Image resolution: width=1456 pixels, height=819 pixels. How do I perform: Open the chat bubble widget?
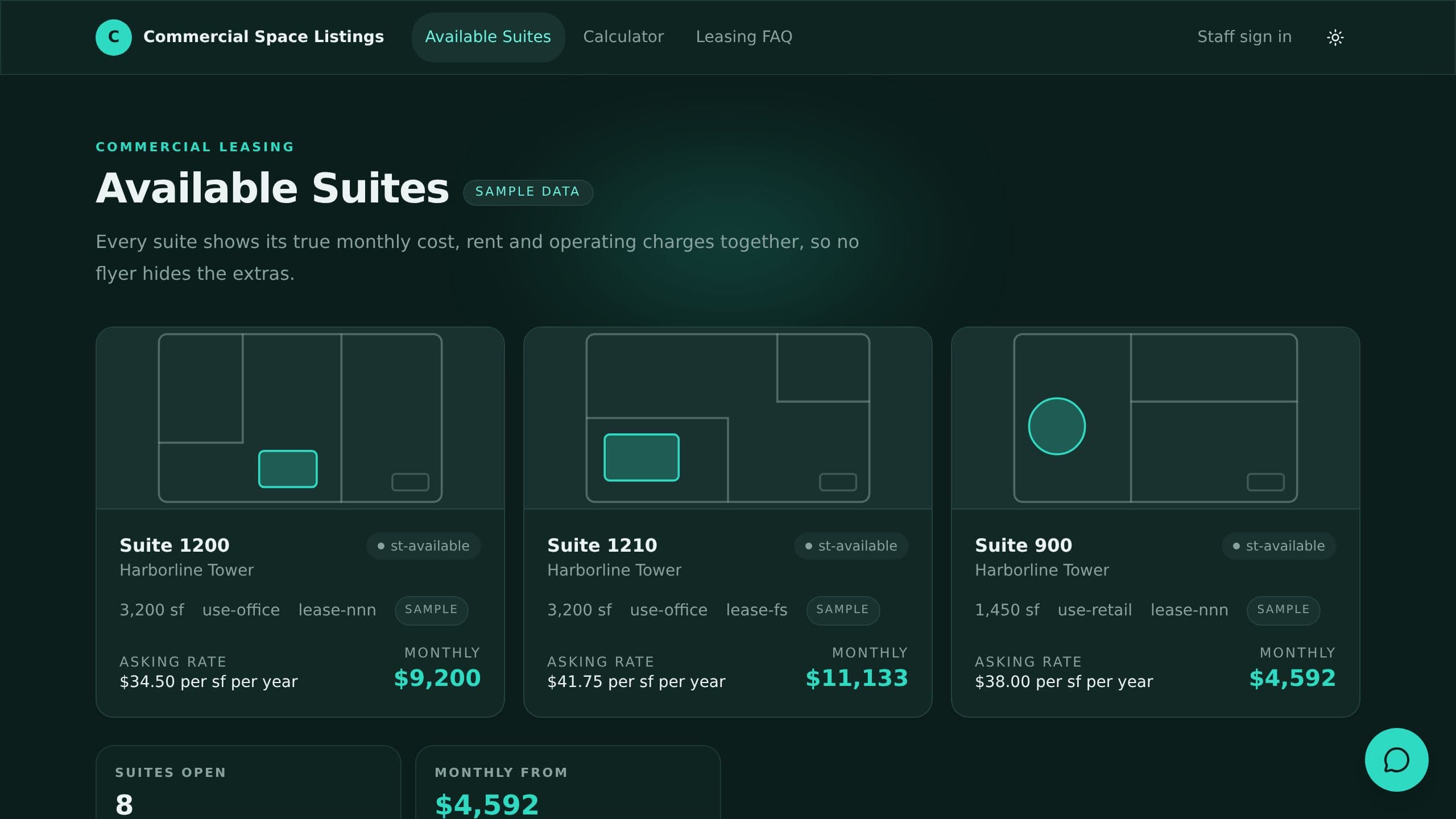[x=1396, y=759]
